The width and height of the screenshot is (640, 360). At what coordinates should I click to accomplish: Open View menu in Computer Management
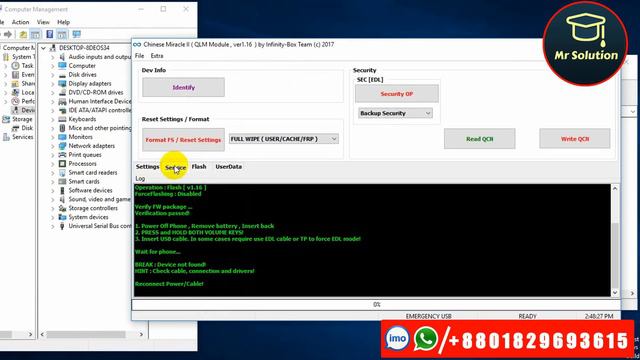43,22
